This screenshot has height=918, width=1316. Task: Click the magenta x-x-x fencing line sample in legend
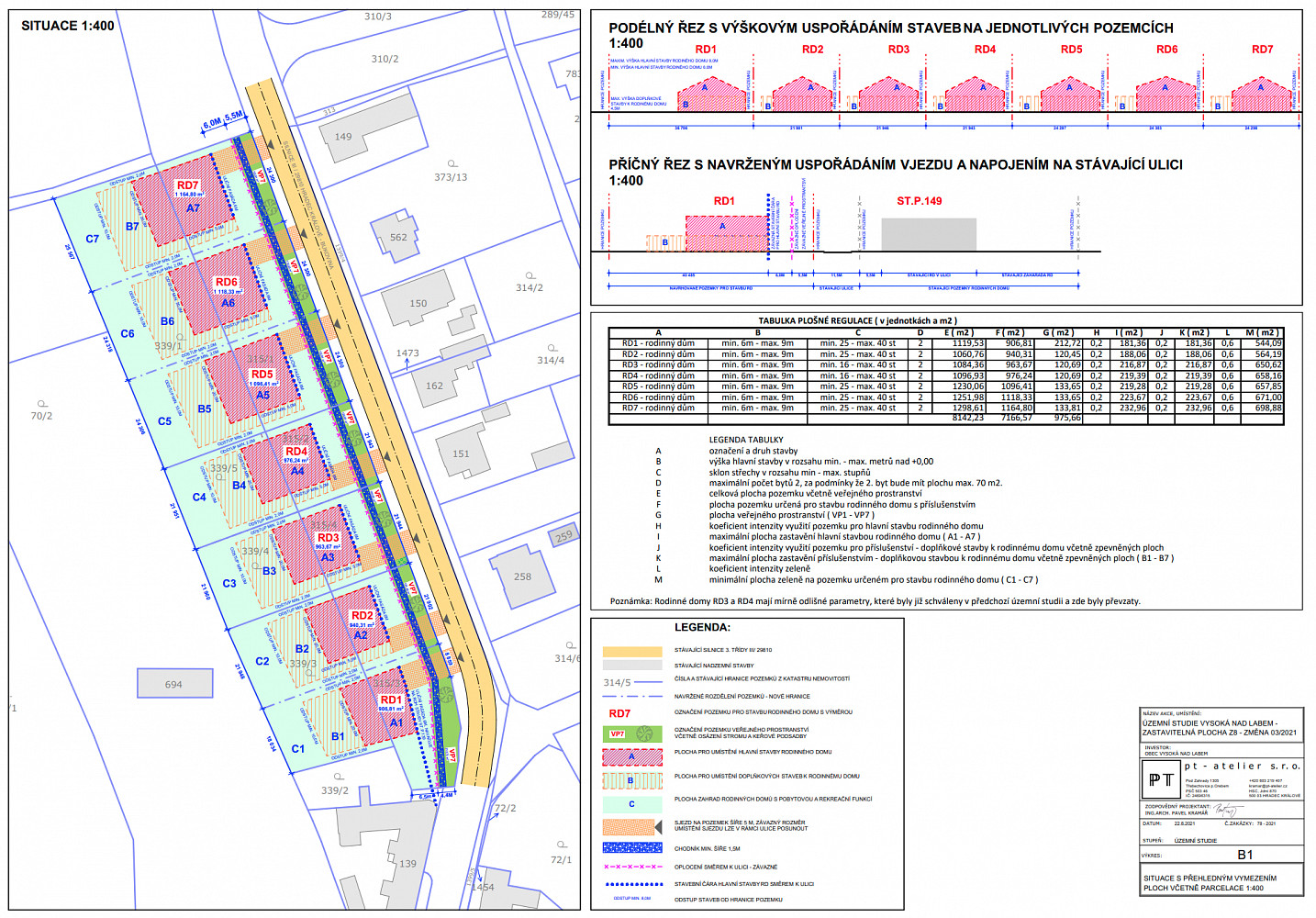(632, 867)
